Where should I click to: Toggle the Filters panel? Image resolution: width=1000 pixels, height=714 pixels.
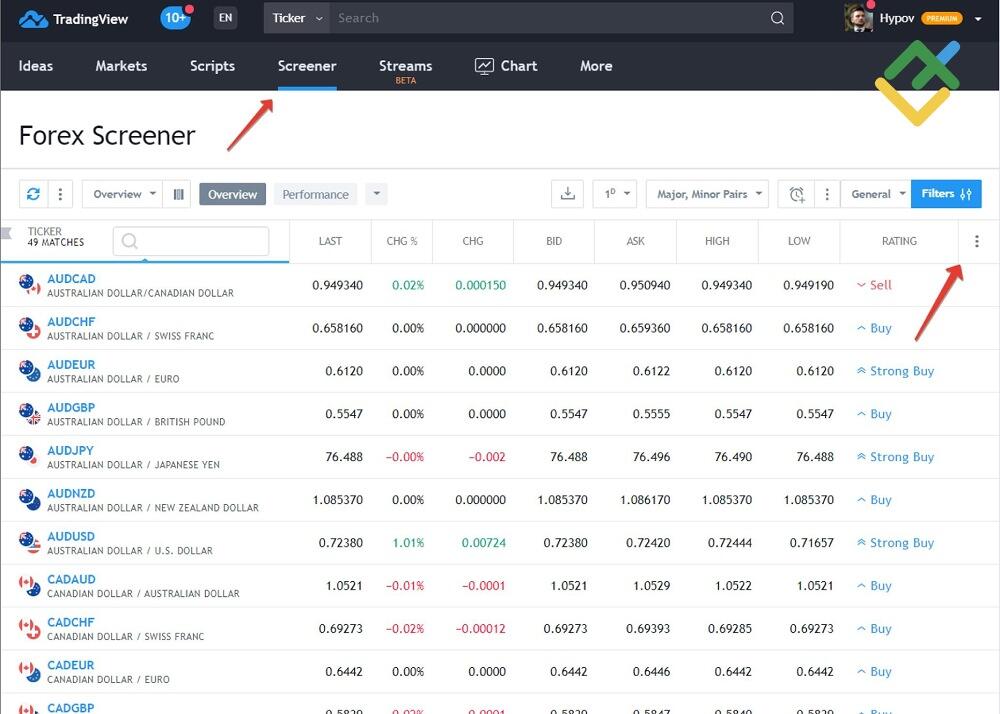[945, 194]
